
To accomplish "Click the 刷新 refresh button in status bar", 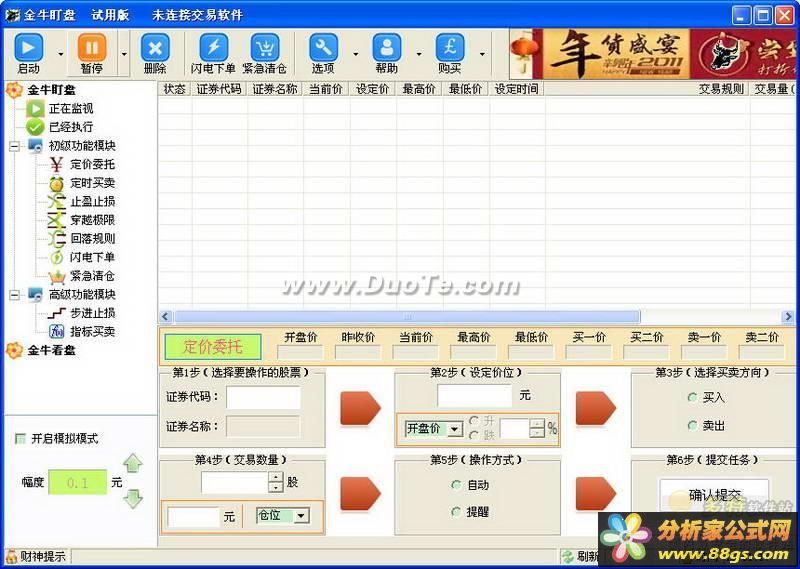I will tap(580, 556).
